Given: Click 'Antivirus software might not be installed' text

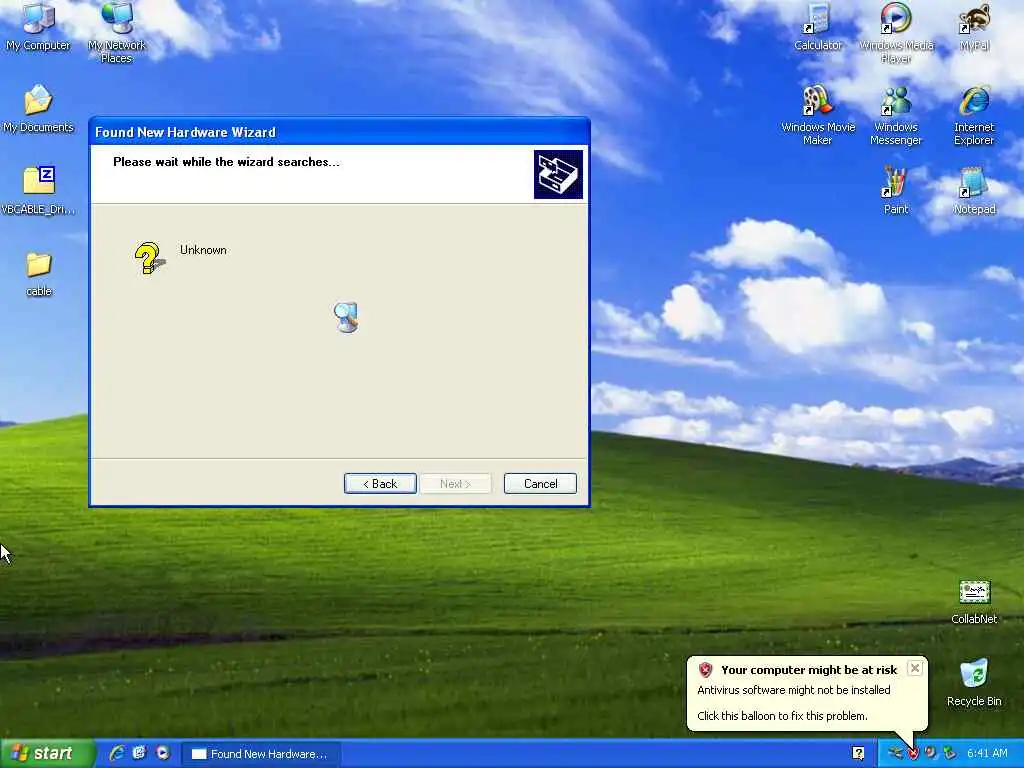Looking at the screenshot, I should pyautogui.click(x=793, y=690).
